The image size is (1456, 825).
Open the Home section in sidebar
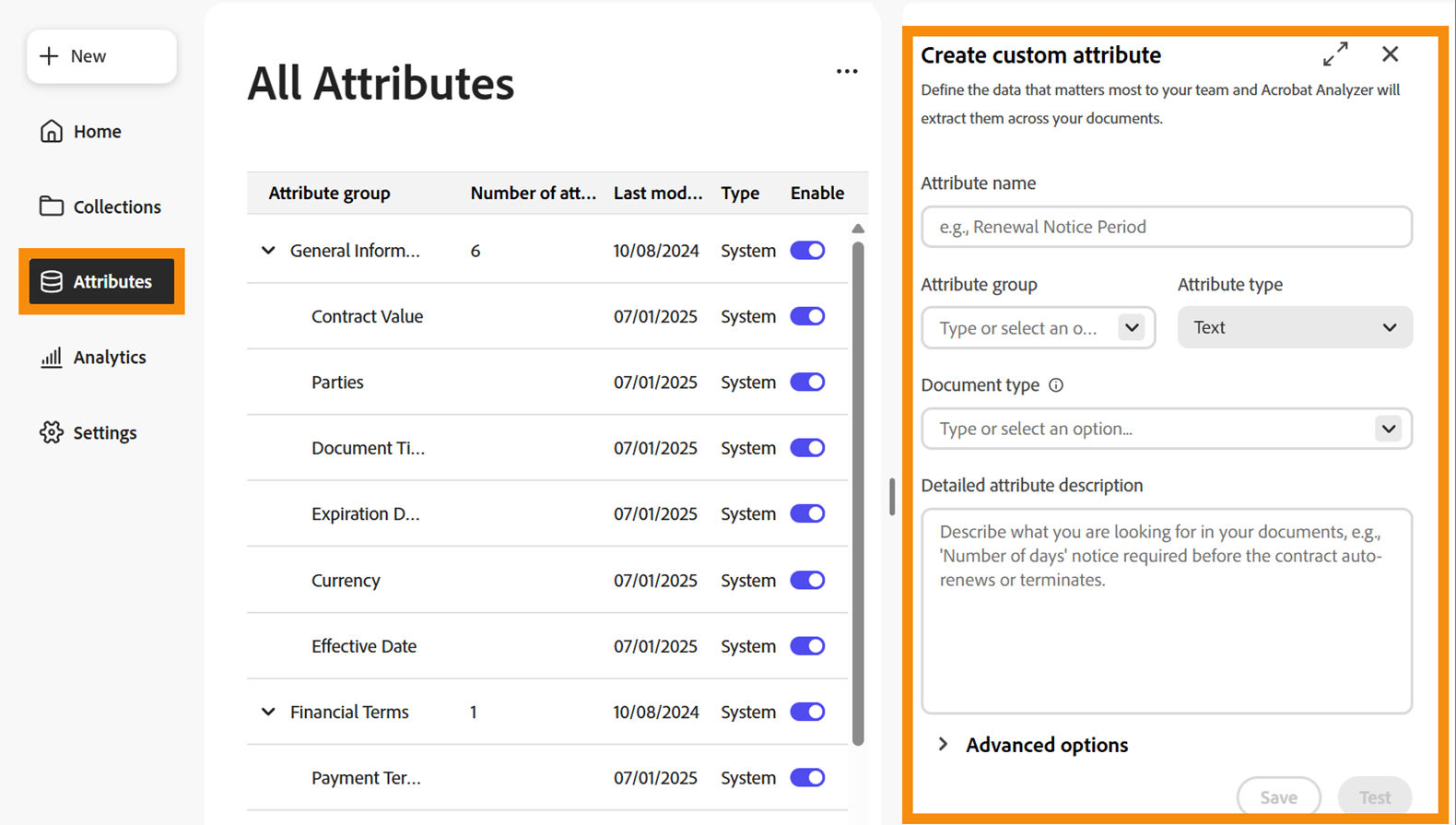pos(81,132)
